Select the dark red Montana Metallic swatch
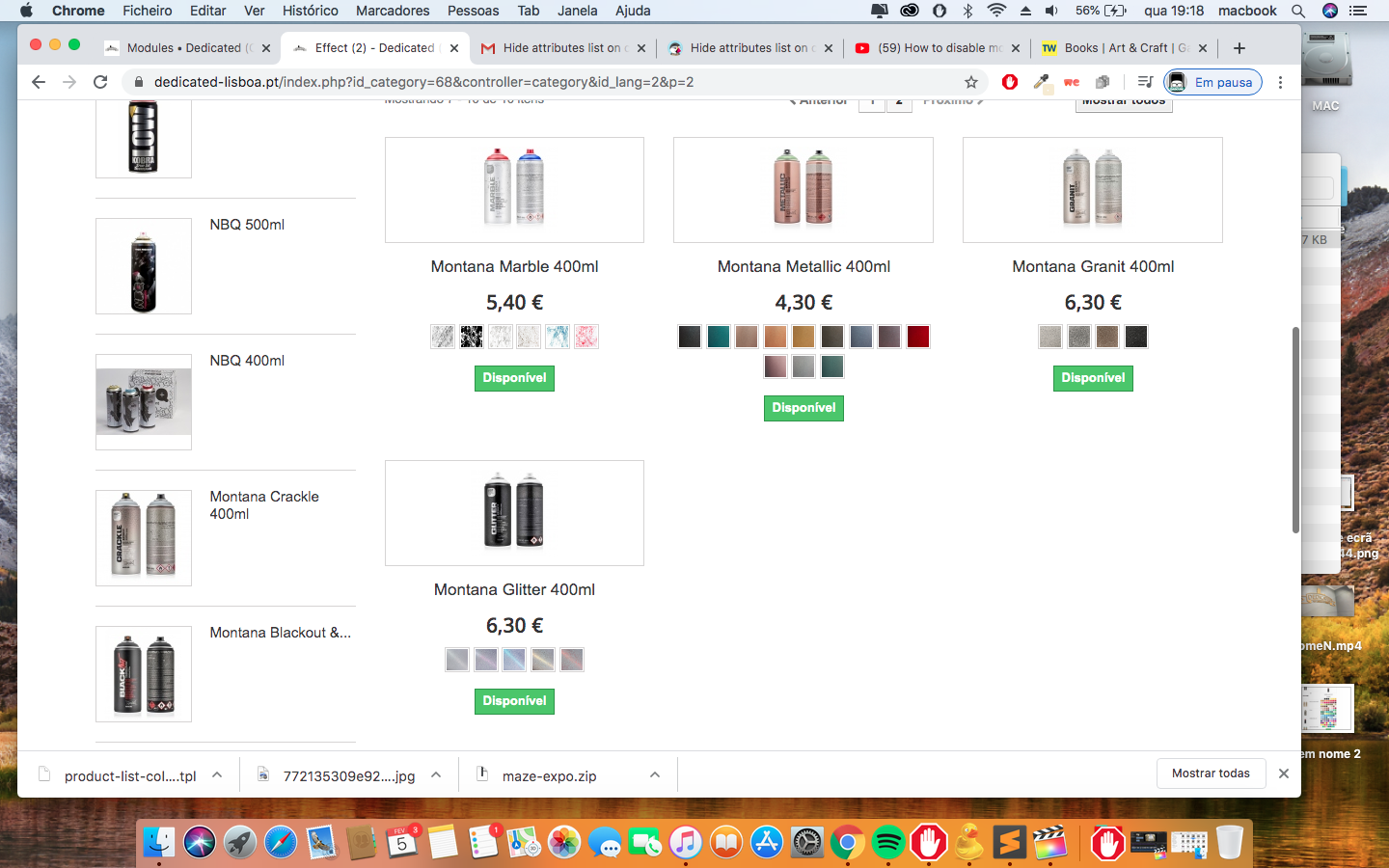The width and height of the screenshot is (1389, 868). 918,337
